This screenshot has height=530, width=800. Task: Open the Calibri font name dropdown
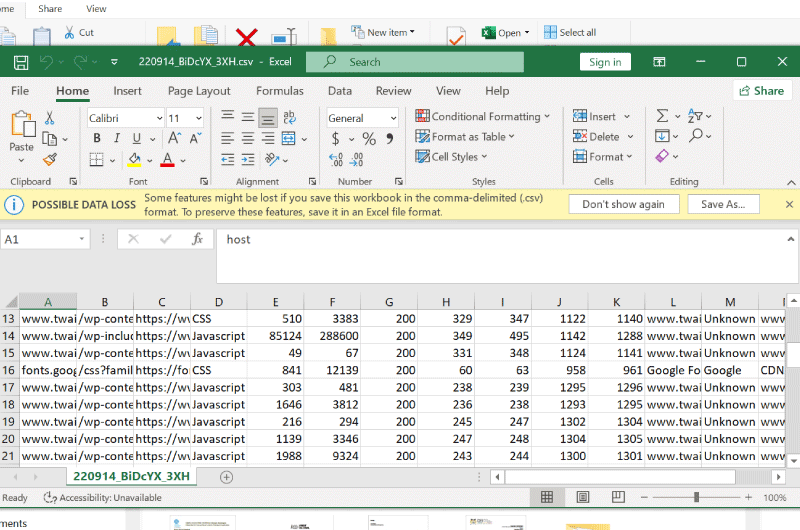point(159,118)
